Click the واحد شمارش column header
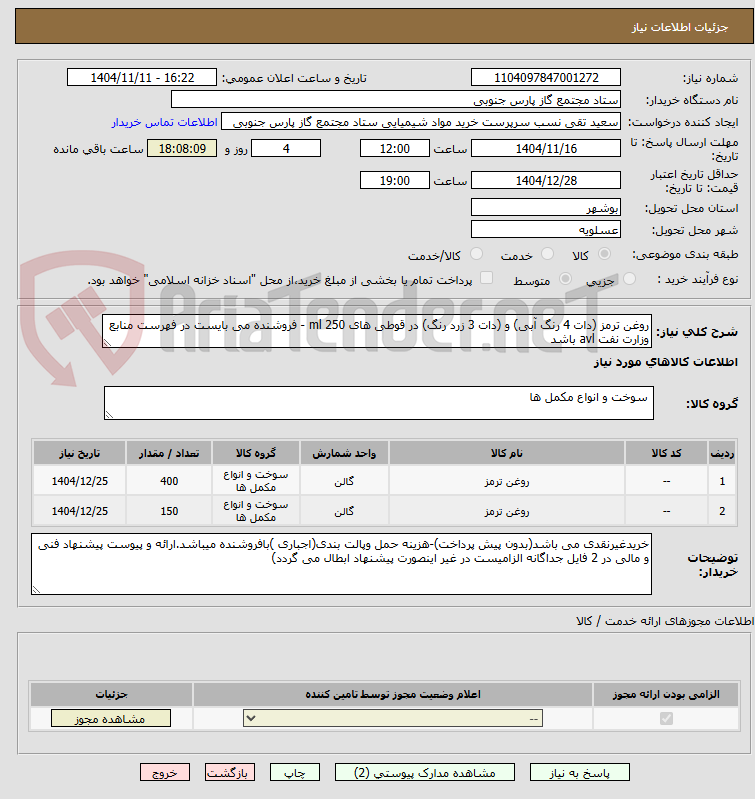755x799 pixels. (x=344, y=453)
